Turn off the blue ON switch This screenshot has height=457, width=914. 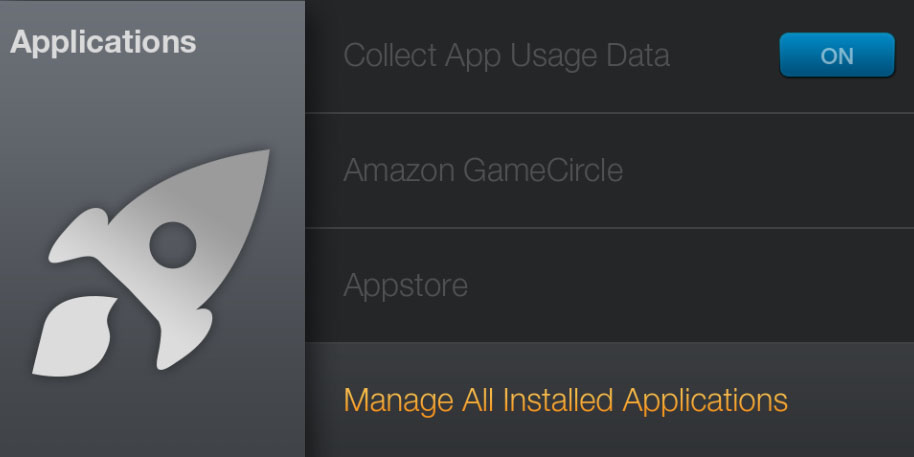coord(836,55)
